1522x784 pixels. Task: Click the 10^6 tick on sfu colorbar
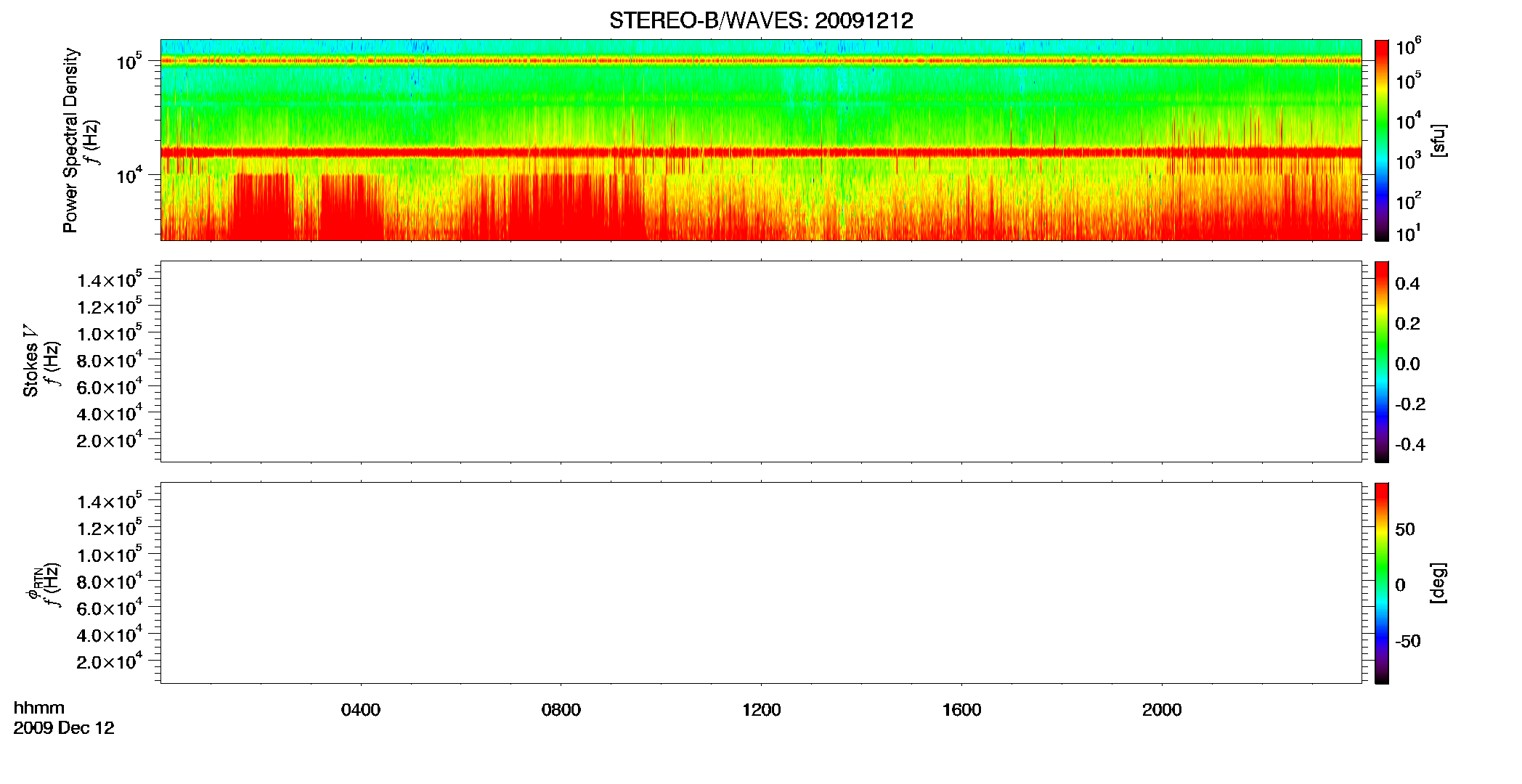[1408, 48]
